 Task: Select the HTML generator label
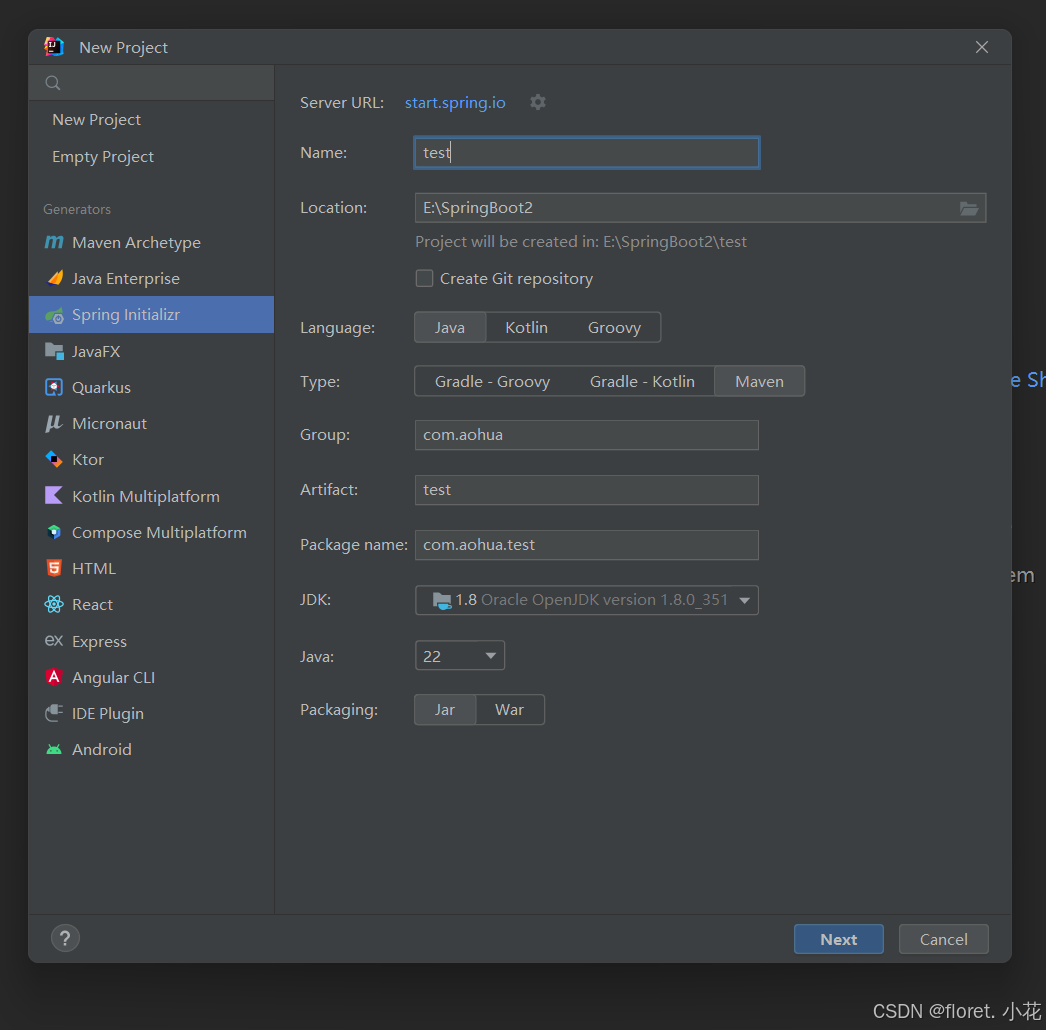pos(94,568)
